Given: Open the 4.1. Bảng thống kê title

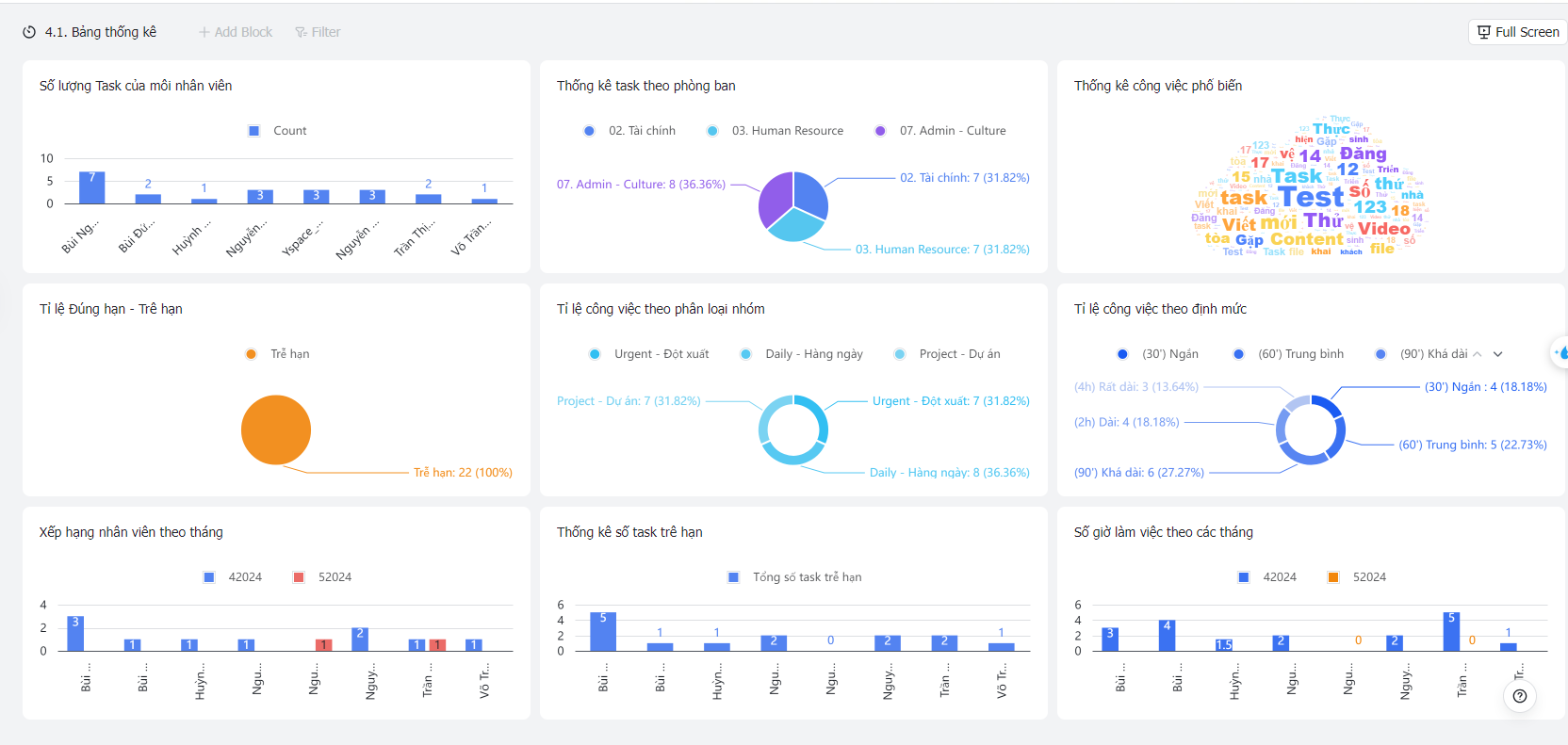Looking at the screenshot, I should [101, 32].
